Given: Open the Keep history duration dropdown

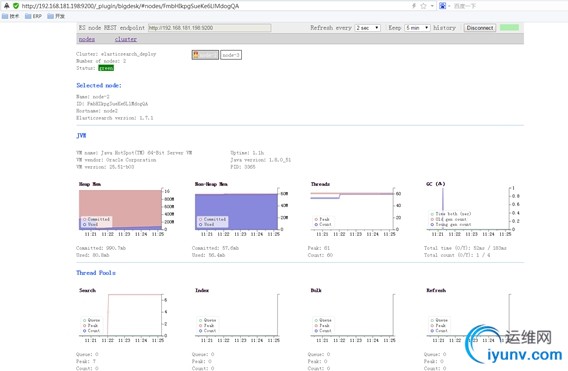Looking at the screenshot, I should [x=417, y=28].
